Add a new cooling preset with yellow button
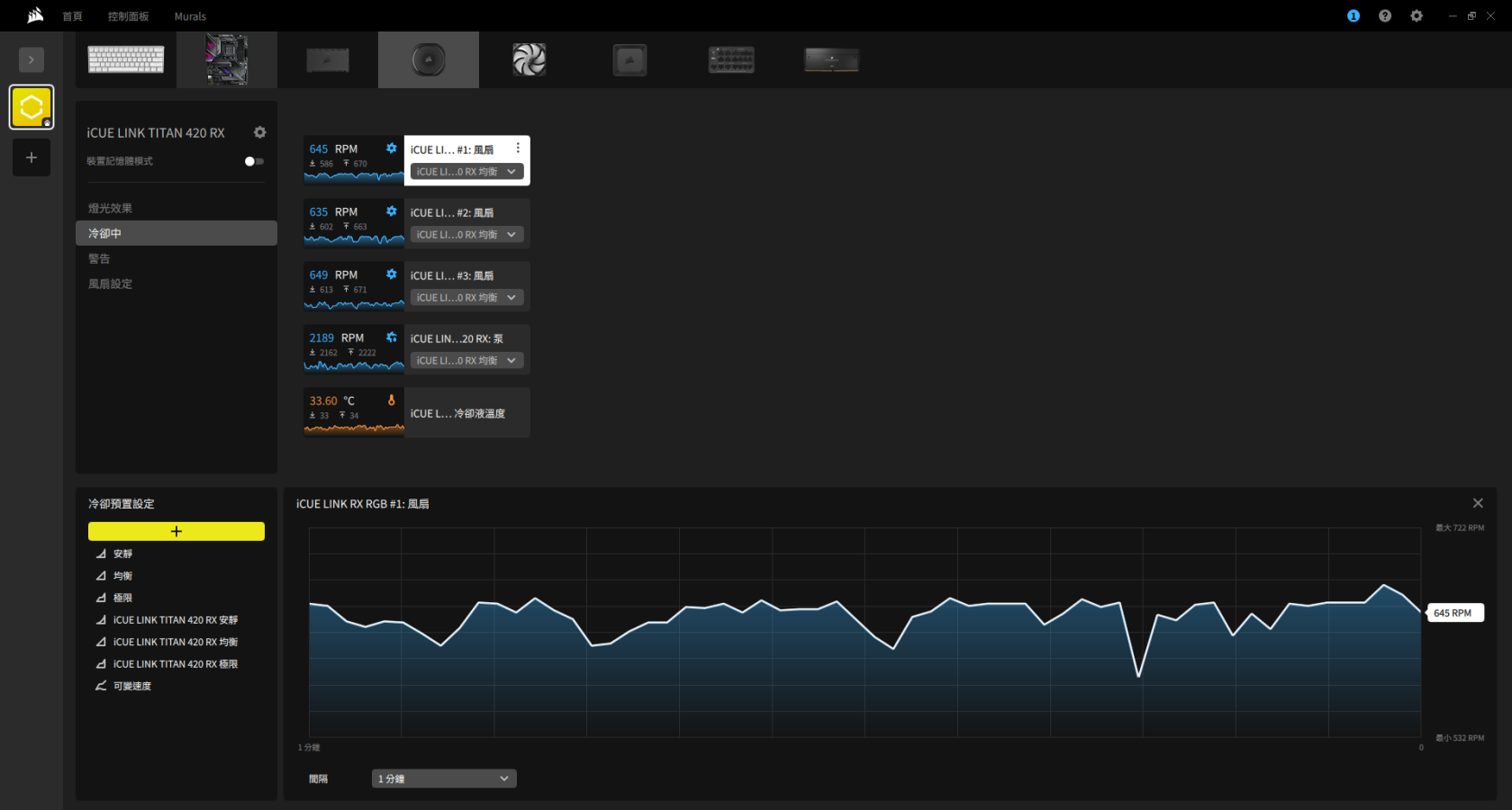Image resolution: width=1512 pixels, height=810 pixels. coord(177,531)
